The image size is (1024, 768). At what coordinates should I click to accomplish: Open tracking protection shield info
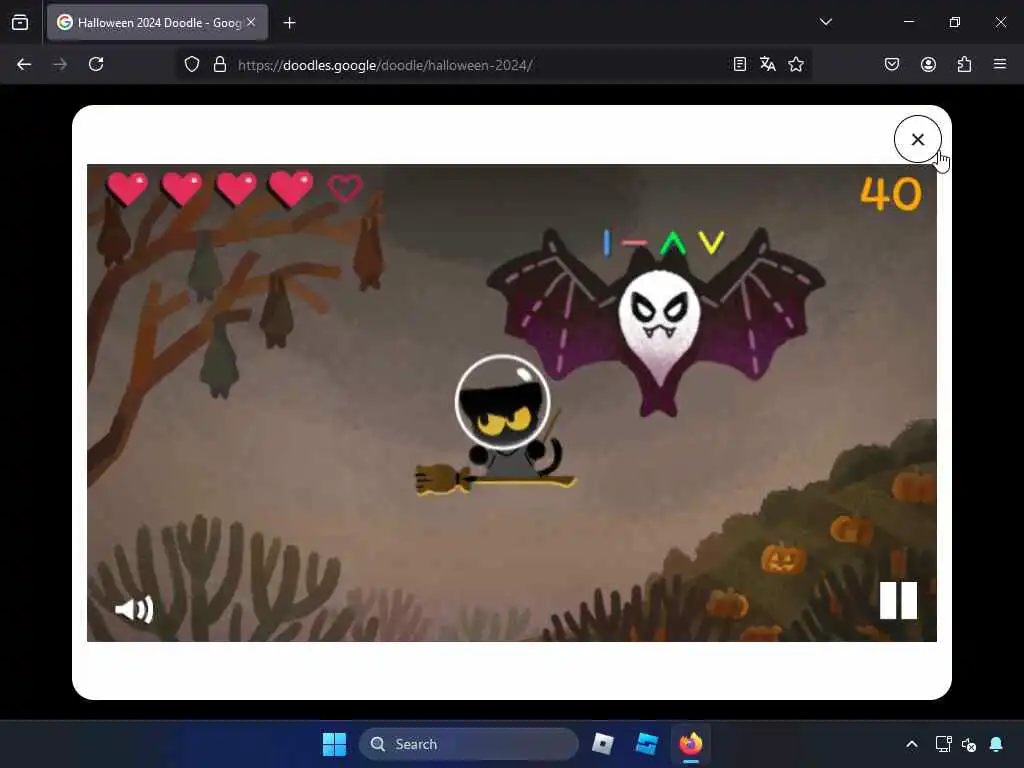point(191,64)
